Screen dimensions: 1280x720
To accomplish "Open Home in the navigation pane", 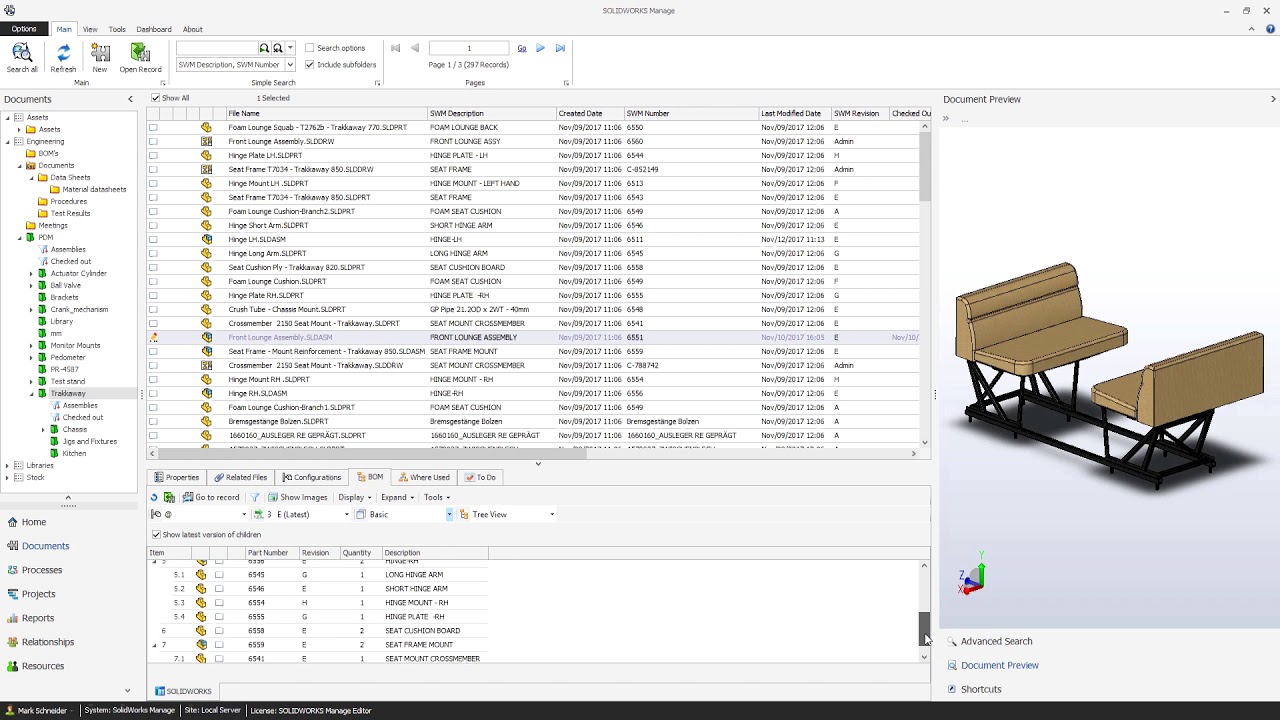I will point(34,522).
